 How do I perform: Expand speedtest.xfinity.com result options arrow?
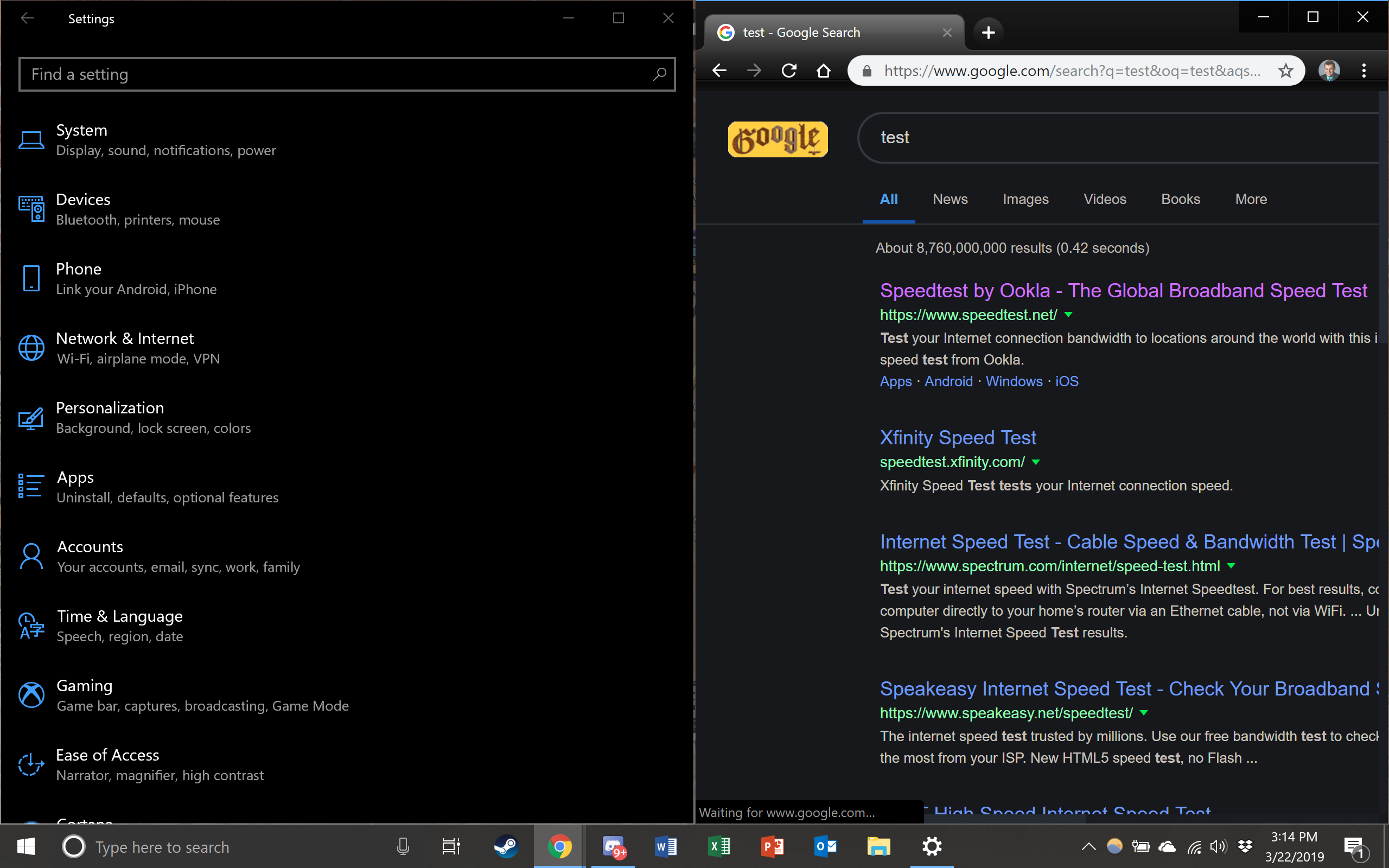pyautogui.click(x=1036, y=462)
